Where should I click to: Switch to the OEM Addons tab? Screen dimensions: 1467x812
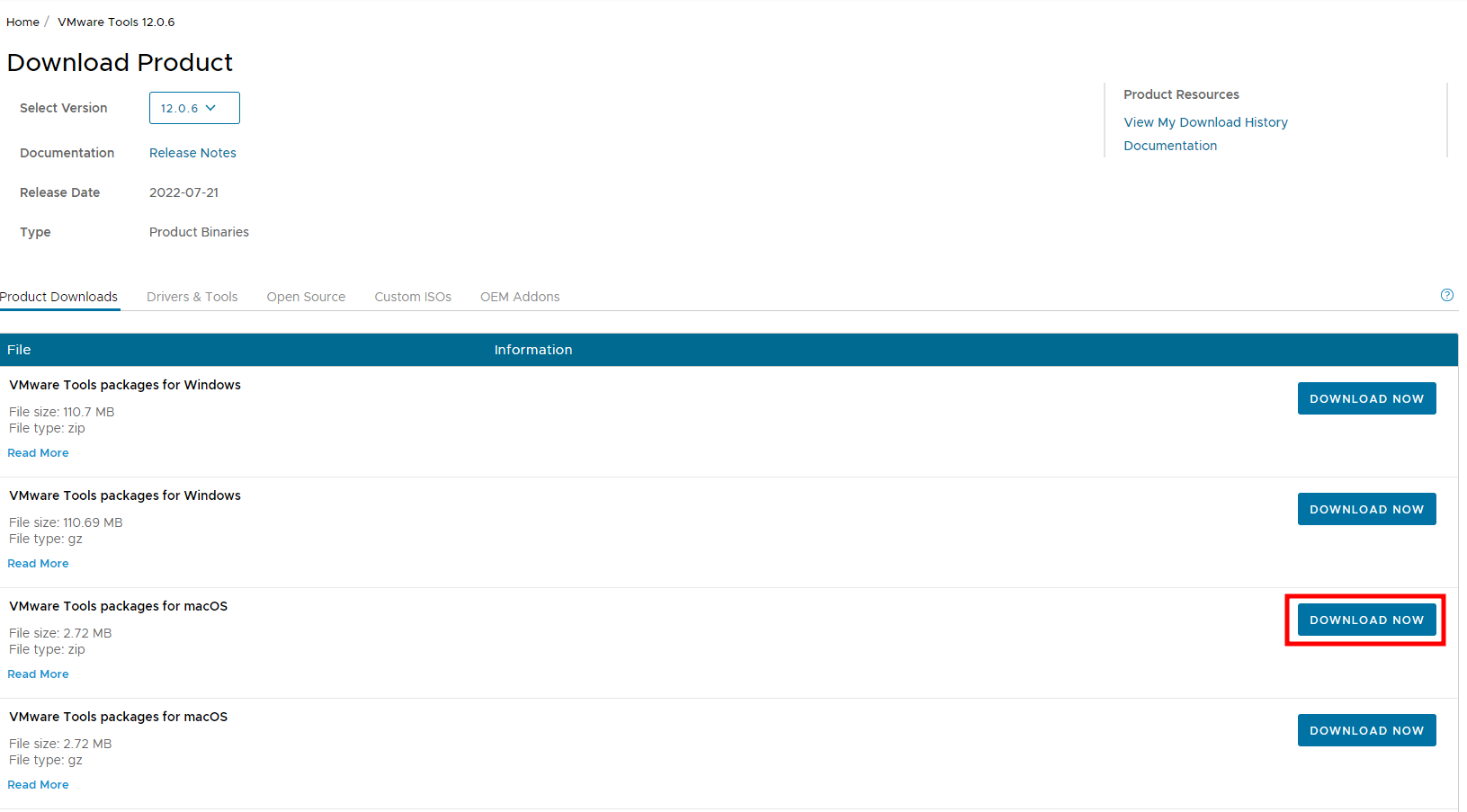(x=520, y=297)
